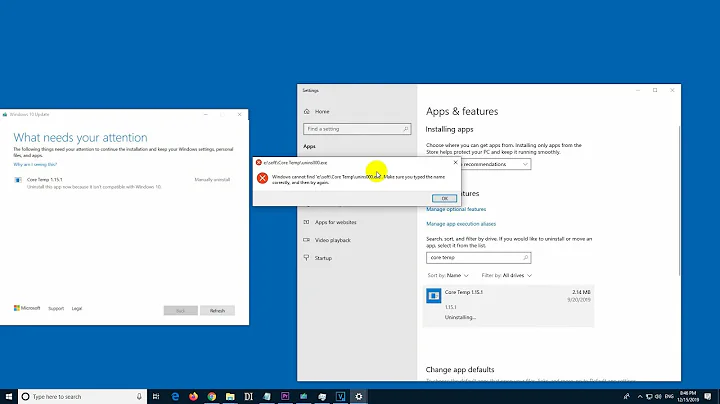The width and height of the screenshot is (720, 404).
Task: Close the uninstall error dialog
Action: (x=455, y=163)
